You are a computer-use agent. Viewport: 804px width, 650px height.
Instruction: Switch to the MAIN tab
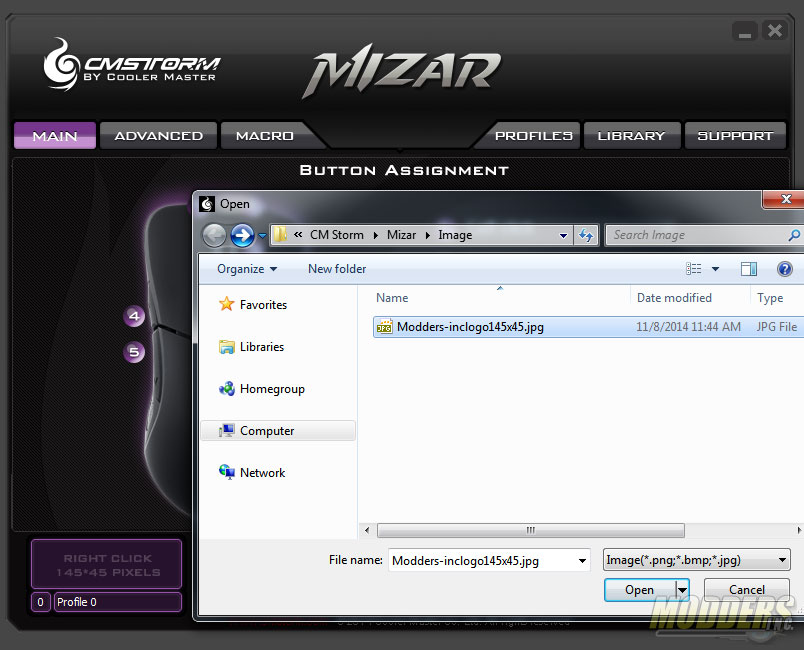tap(55, 136)
